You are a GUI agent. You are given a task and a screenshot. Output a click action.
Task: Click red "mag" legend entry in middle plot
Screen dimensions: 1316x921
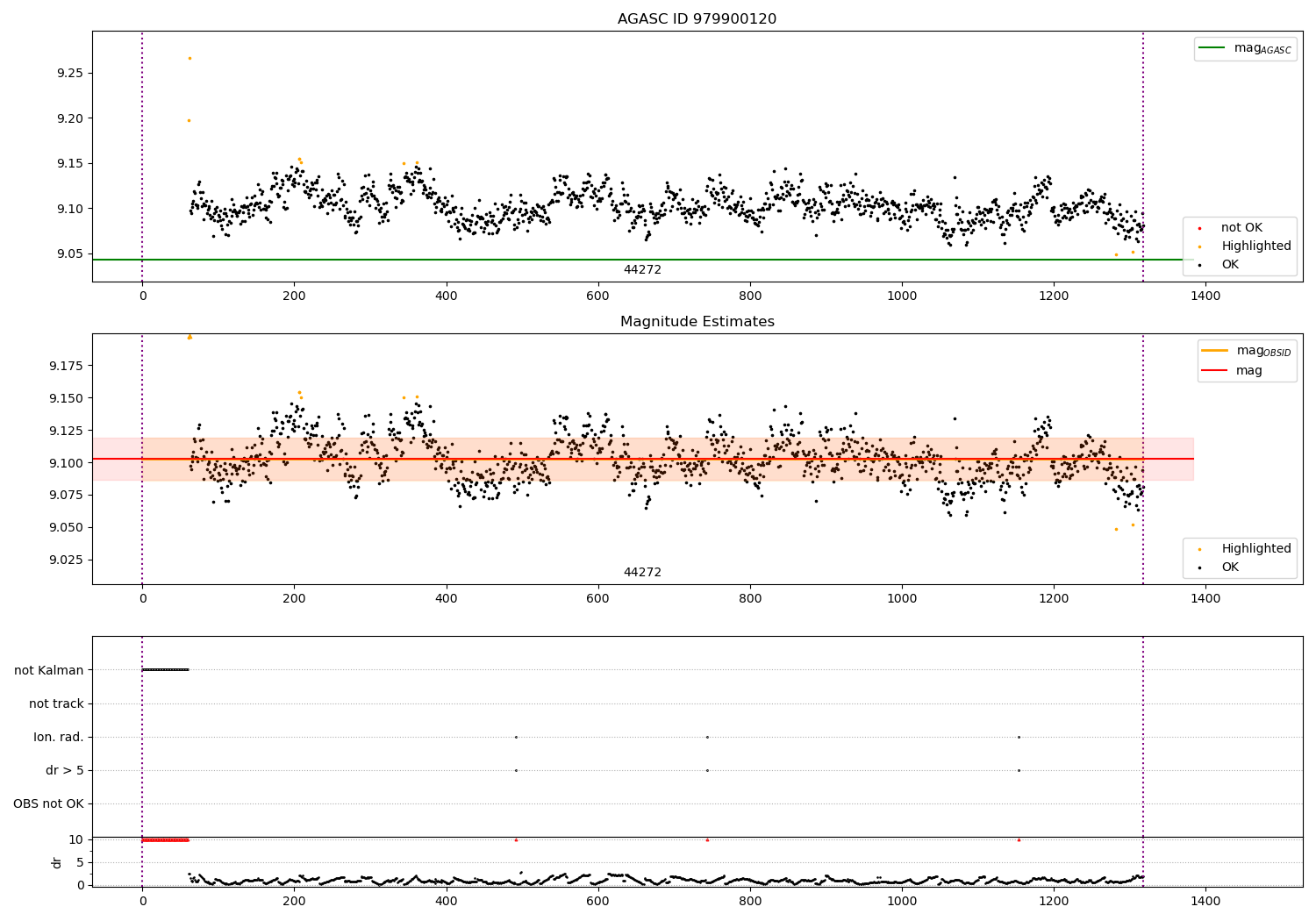(1249, 371)
